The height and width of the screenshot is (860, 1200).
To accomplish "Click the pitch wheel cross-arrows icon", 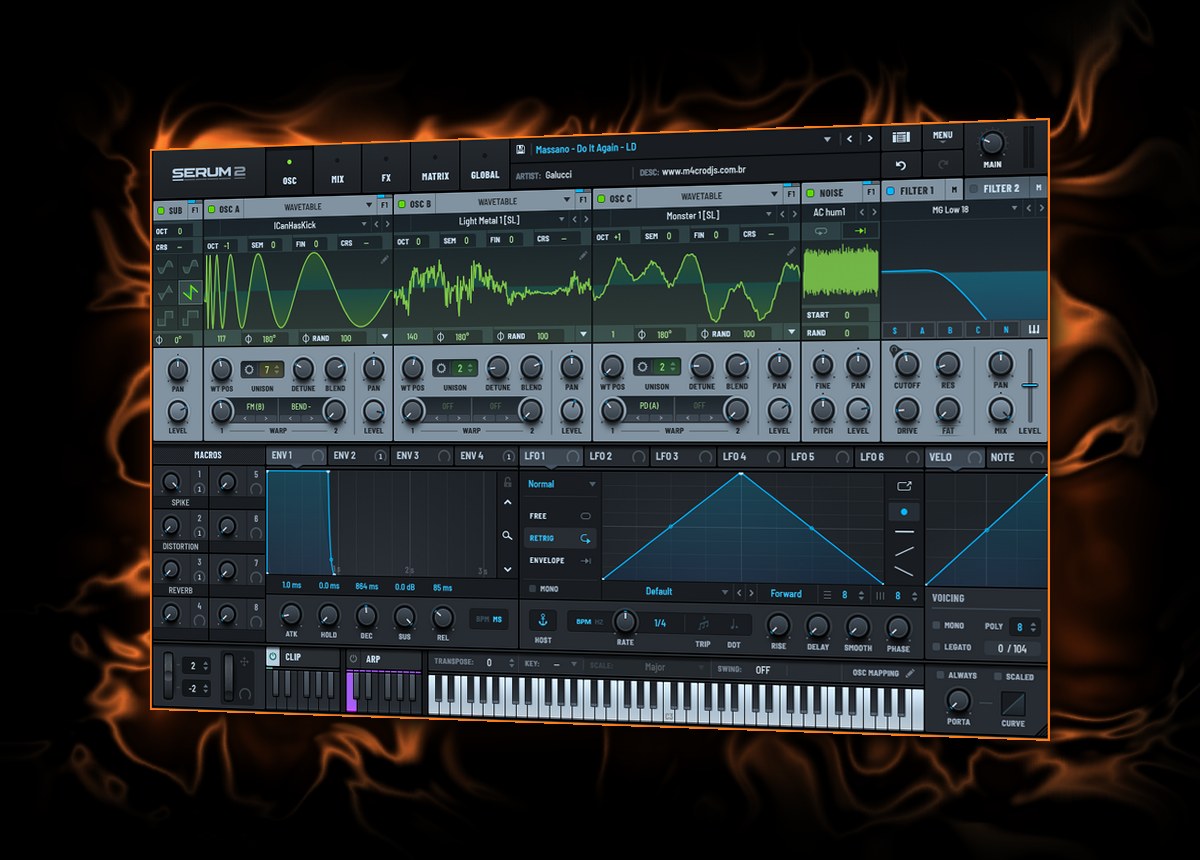I will (244, 664).
